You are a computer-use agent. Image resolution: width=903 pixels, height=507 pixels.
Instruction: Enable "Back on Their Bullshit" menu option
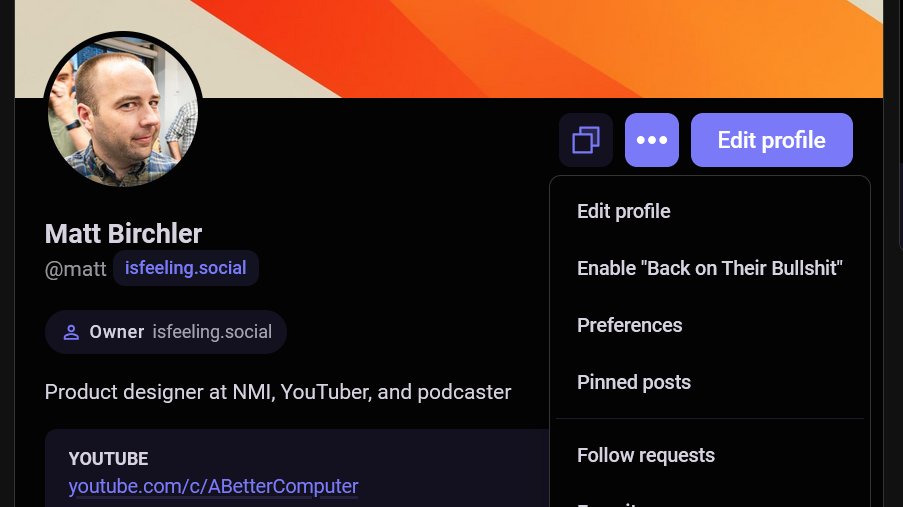[710, 269]
